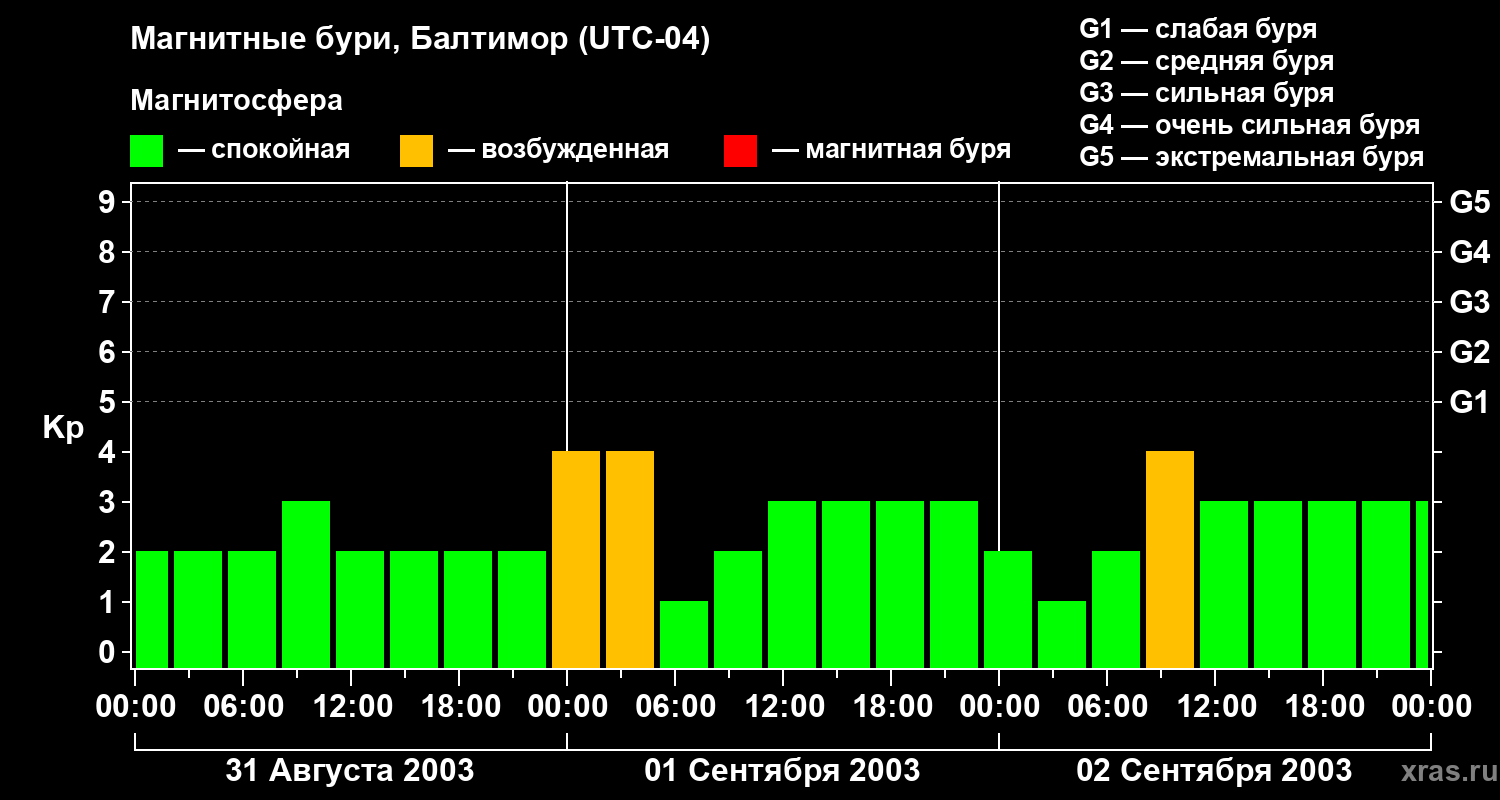Click the orange bar at 03:00 on 1 September
Viewport: 1500px width, 800px height.
click(x=630, y=559)
